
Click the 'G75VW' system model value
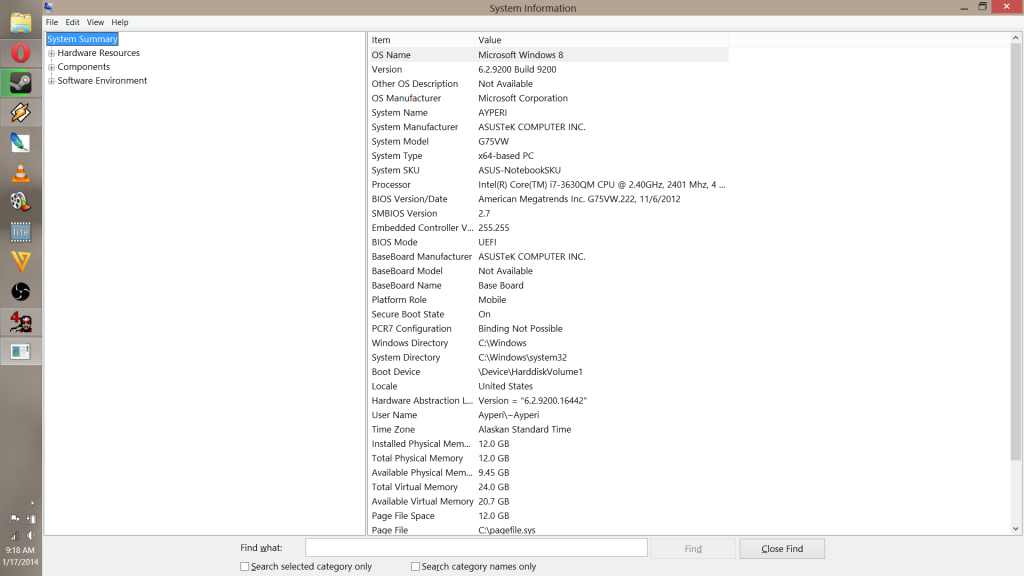tap(493, 141)
